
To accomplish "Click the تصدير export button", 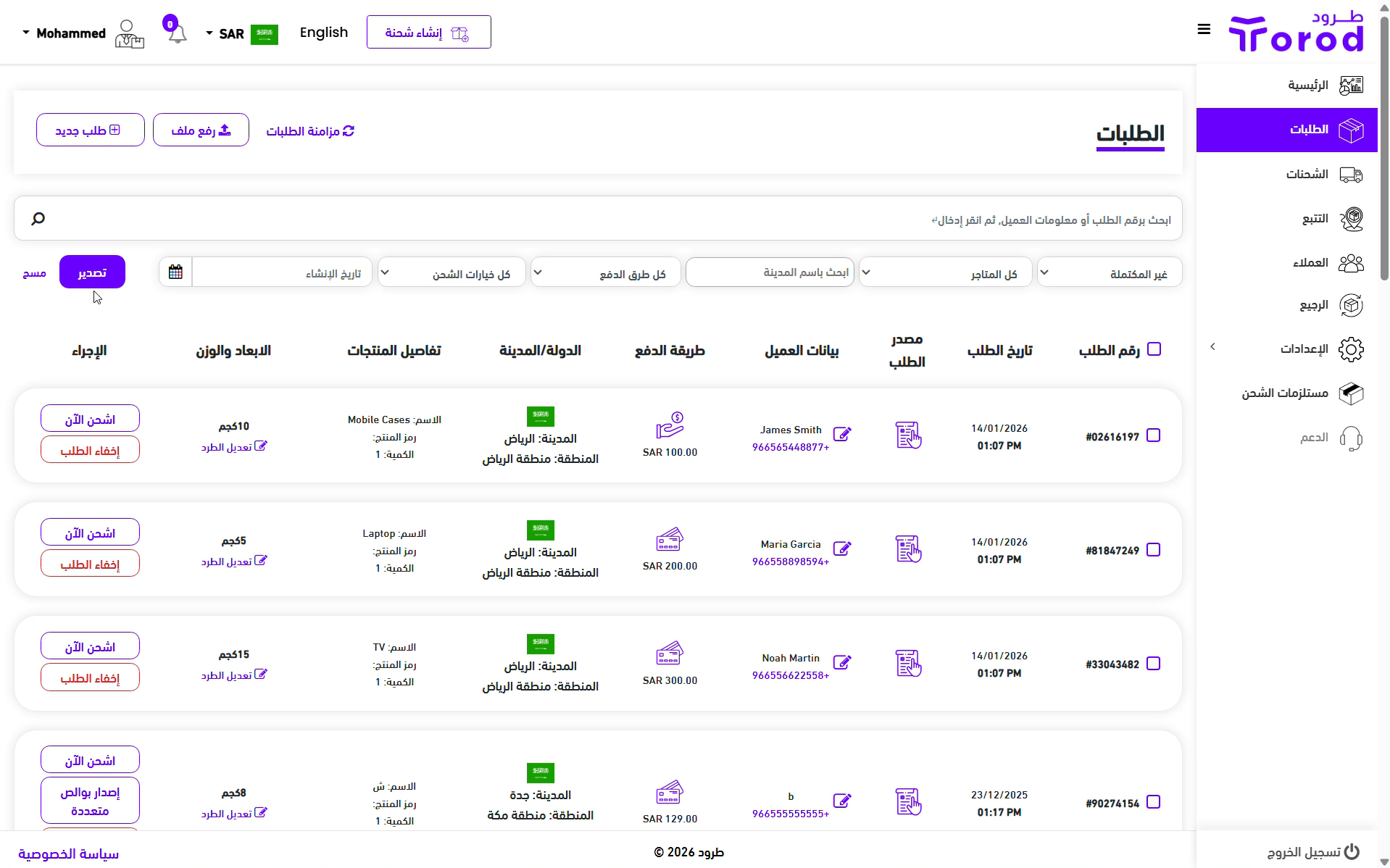I will [92, 272].
